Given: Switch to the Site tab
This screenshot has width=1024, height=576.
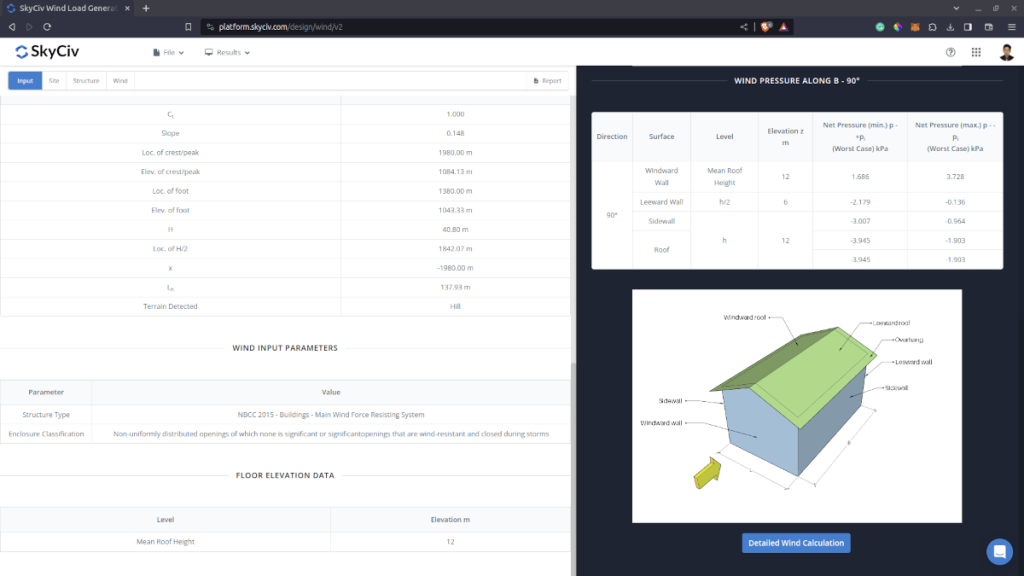Looking at the screenshot, I should [54, 80].
